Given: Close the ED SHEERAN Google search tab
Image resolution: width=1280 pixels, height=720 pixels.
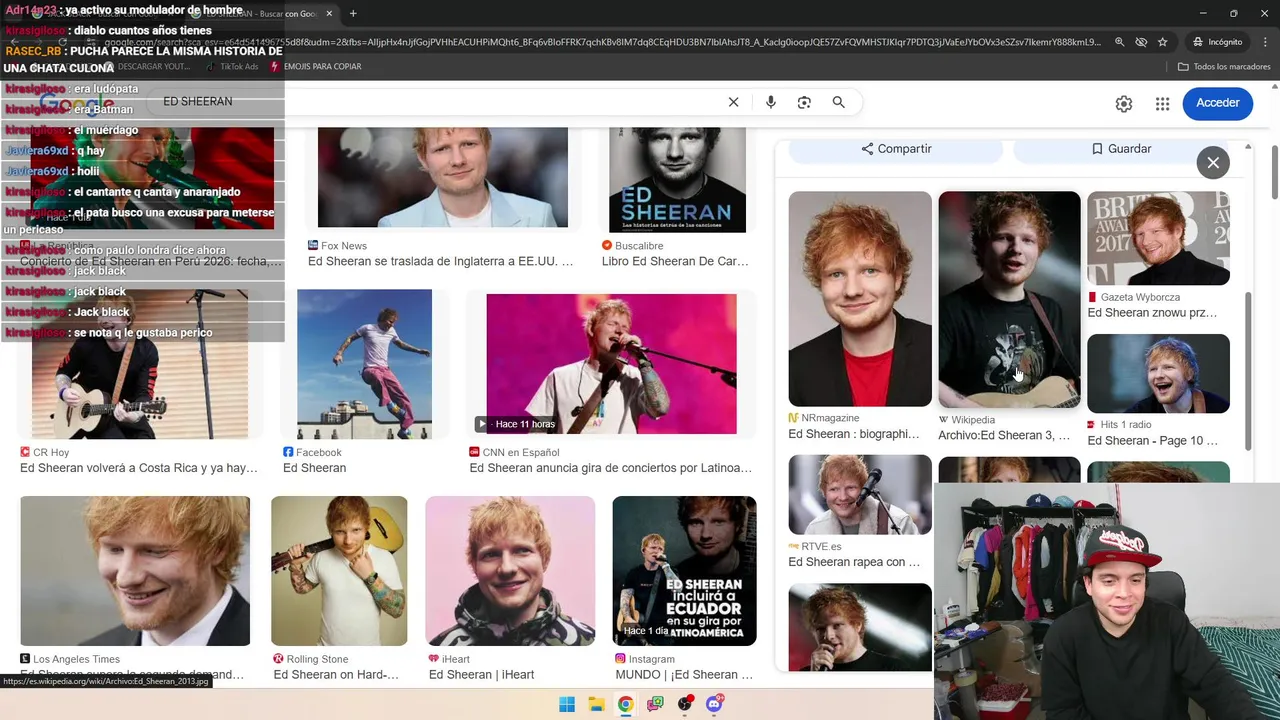Looking at the screenshot, I should [x=329, y=14].
